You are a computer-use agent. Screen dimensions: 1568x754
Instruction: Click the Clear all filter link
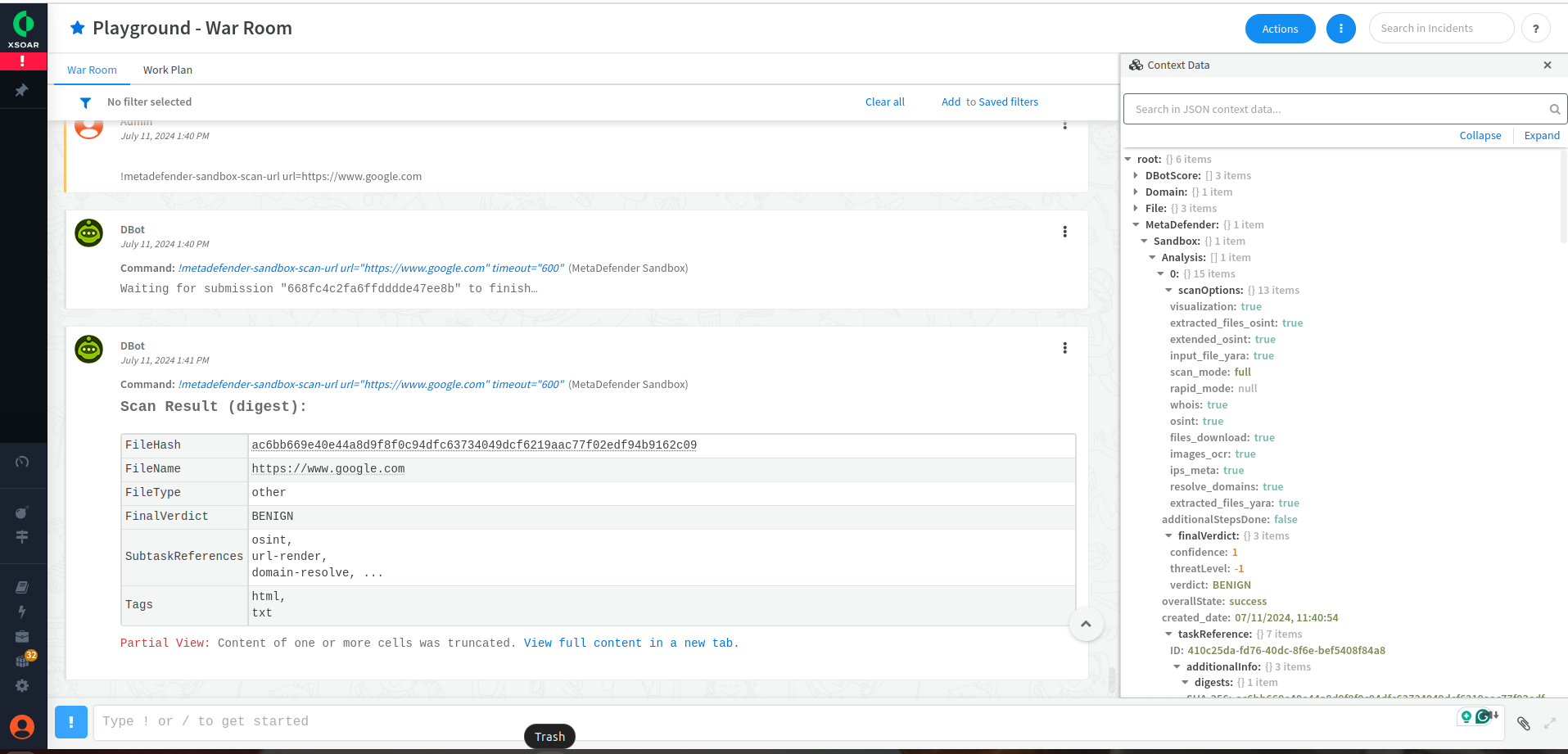pos(884,102)
